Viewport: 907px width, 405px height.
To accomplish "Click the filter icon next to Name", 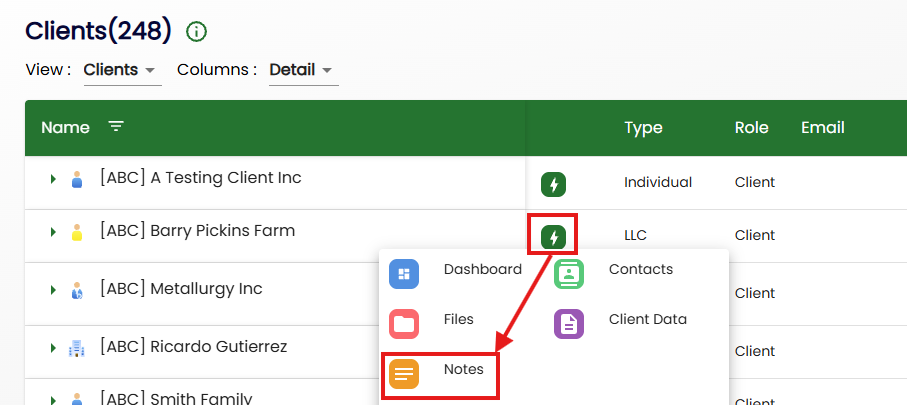I will point(117,127).
